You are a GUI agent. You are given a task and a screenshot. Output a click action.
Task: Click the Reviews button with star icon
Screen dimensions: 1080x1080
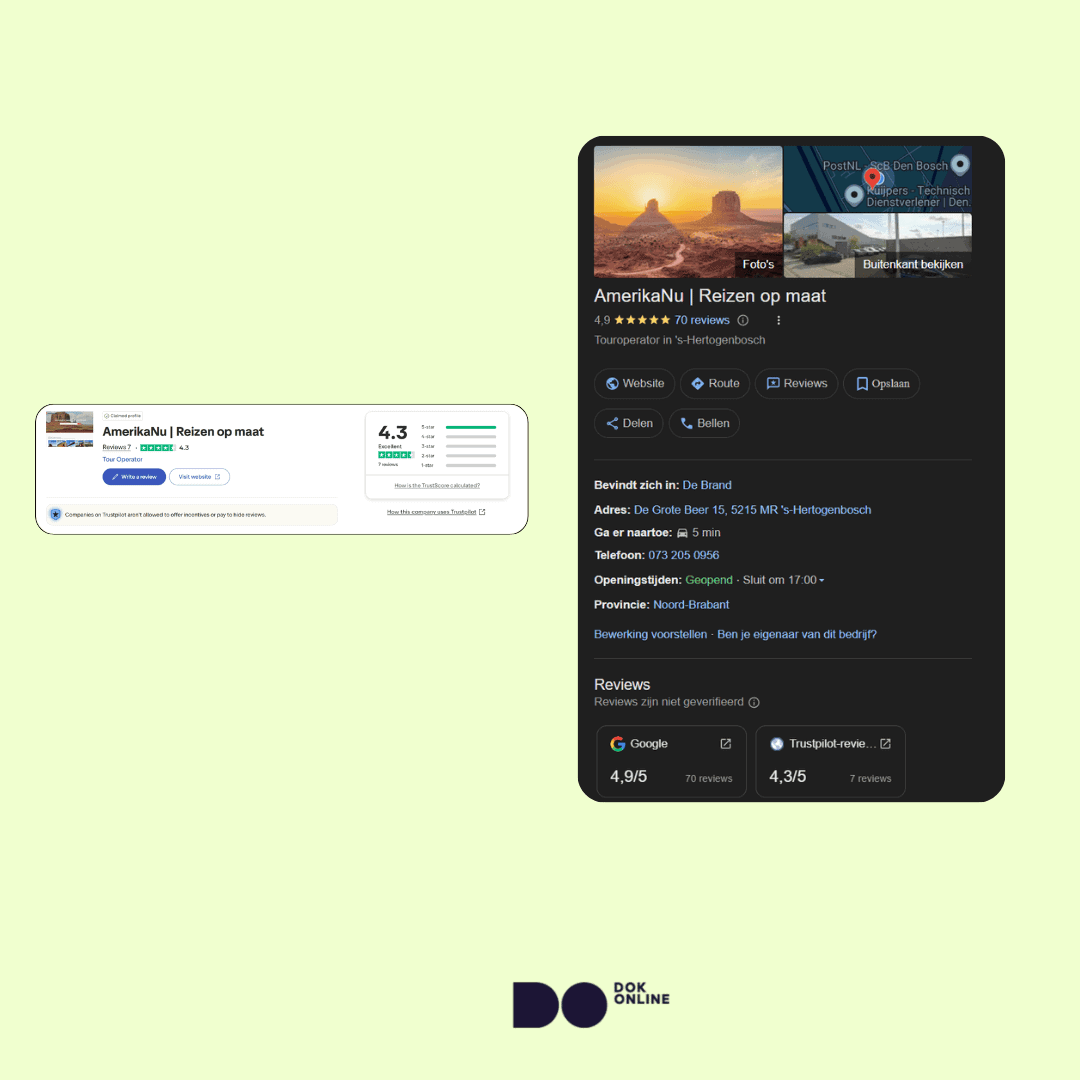point(796,383)
